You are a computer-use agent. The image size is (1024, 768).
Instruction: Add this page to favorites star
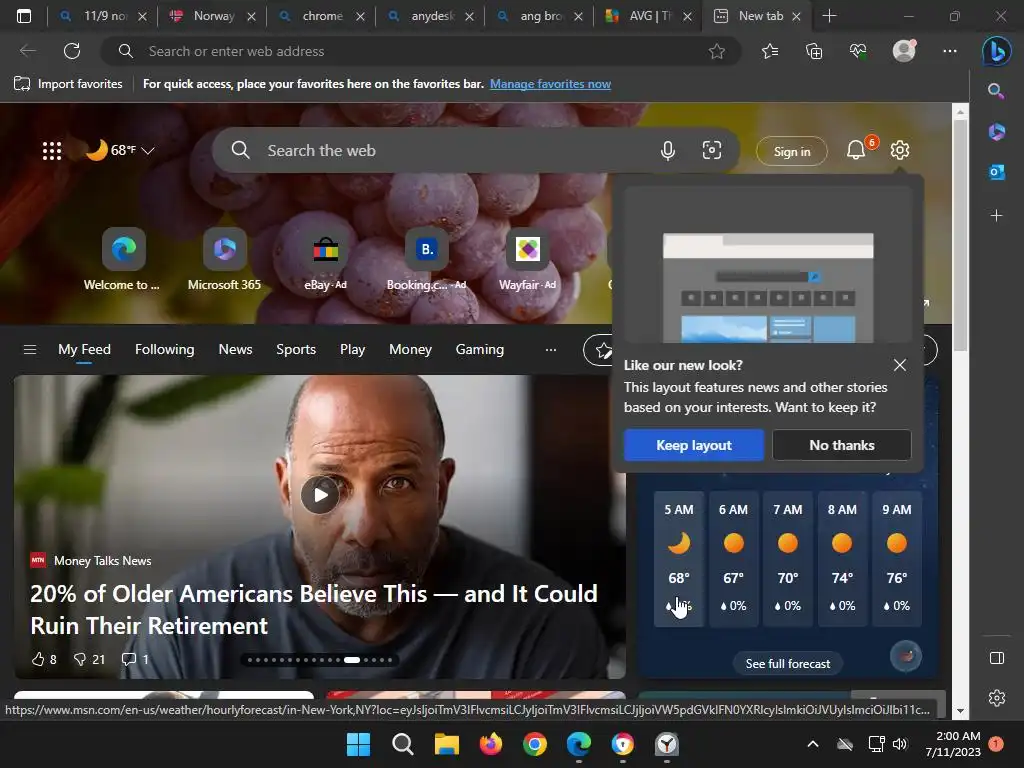[x=717, y=51]
